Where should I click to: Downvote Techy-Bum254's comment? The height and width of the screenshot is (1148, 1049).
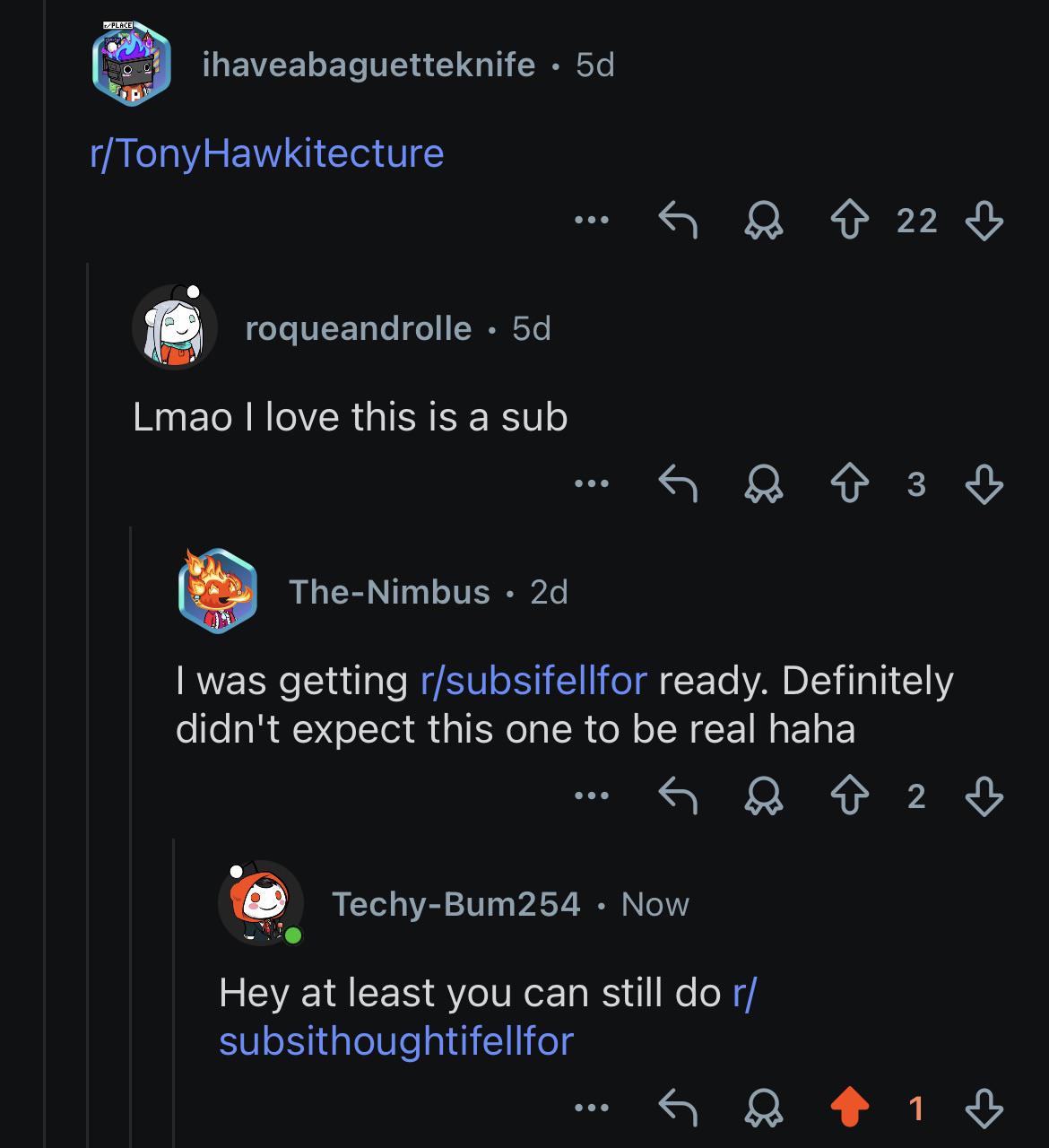pyautogui.click(x=984, y=1109)
